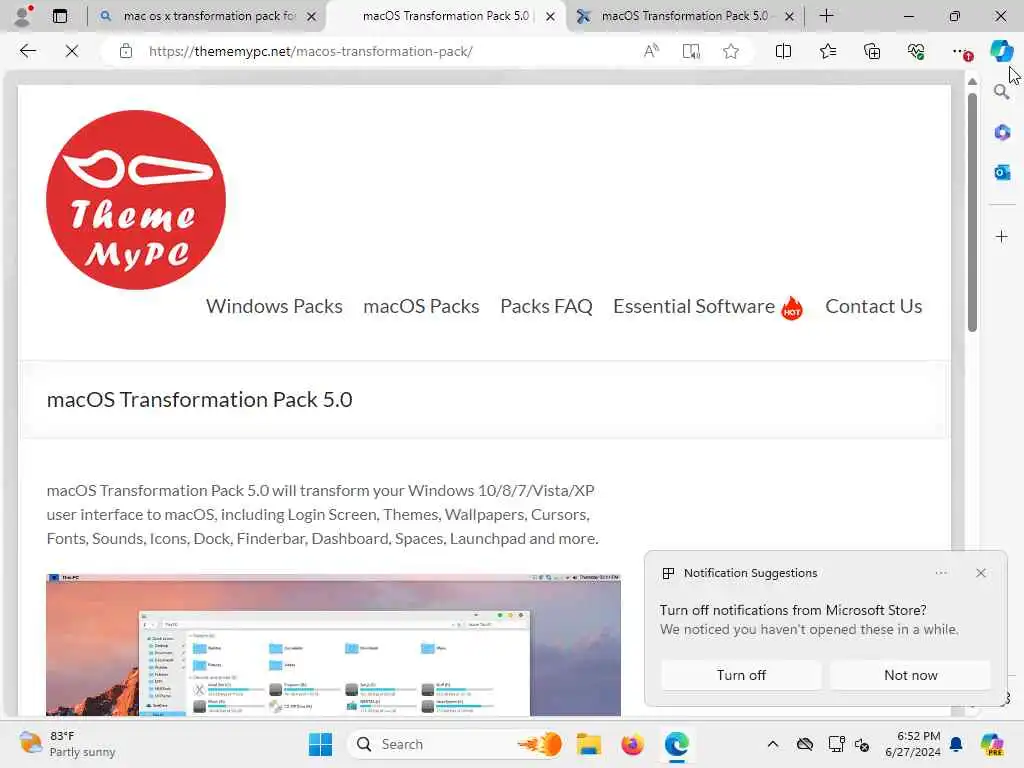Screen dimensions: 1024x768
Task: Stop loading the current page
Action: click(x=72, y=51)
